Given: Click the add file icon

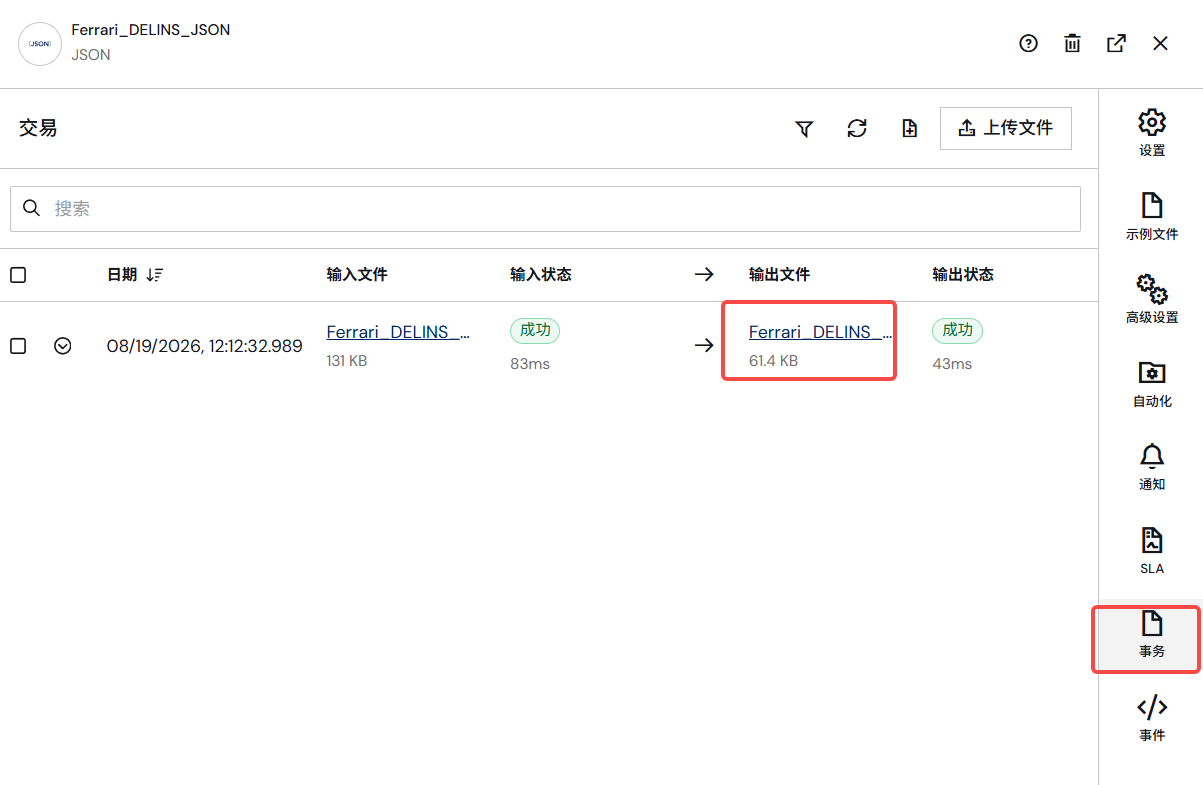Looking at the screenshot, I should (910, 128).
